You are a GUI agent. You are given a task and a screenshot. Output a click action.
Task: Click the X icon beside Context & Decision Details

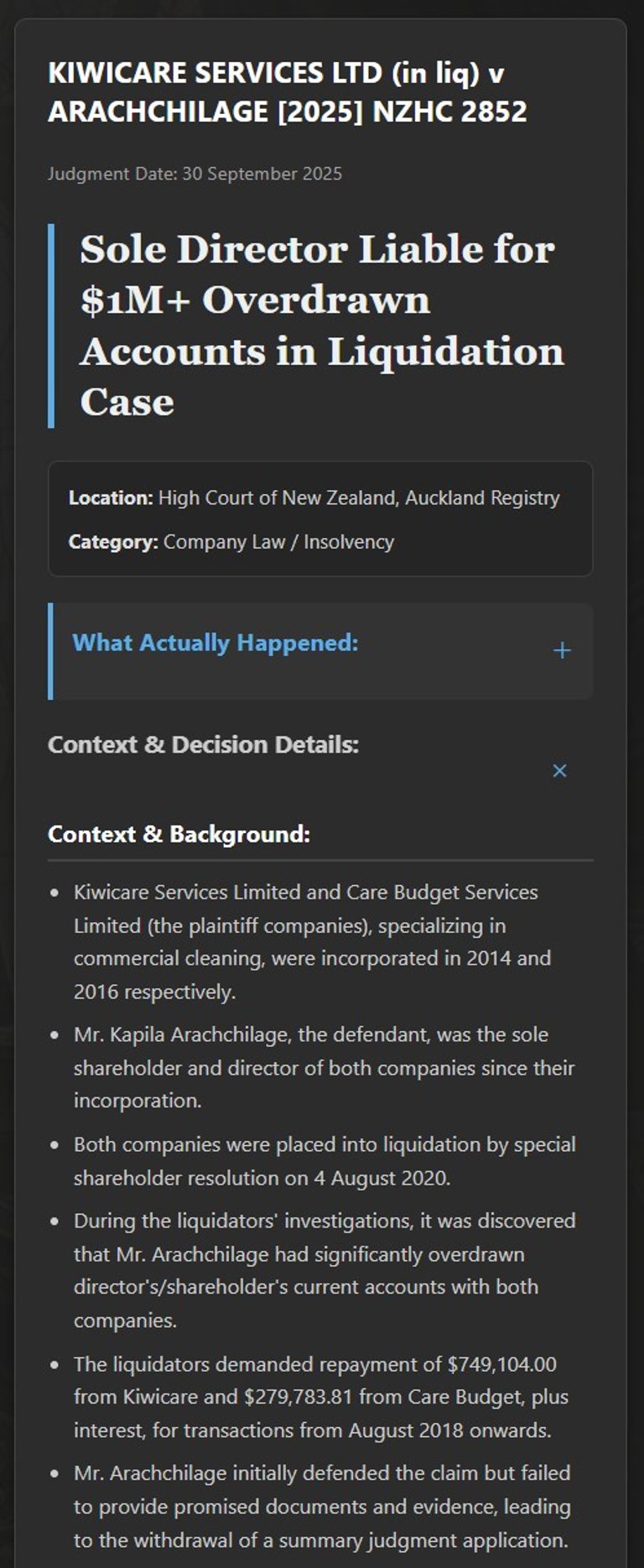click(x=560, y=770)
